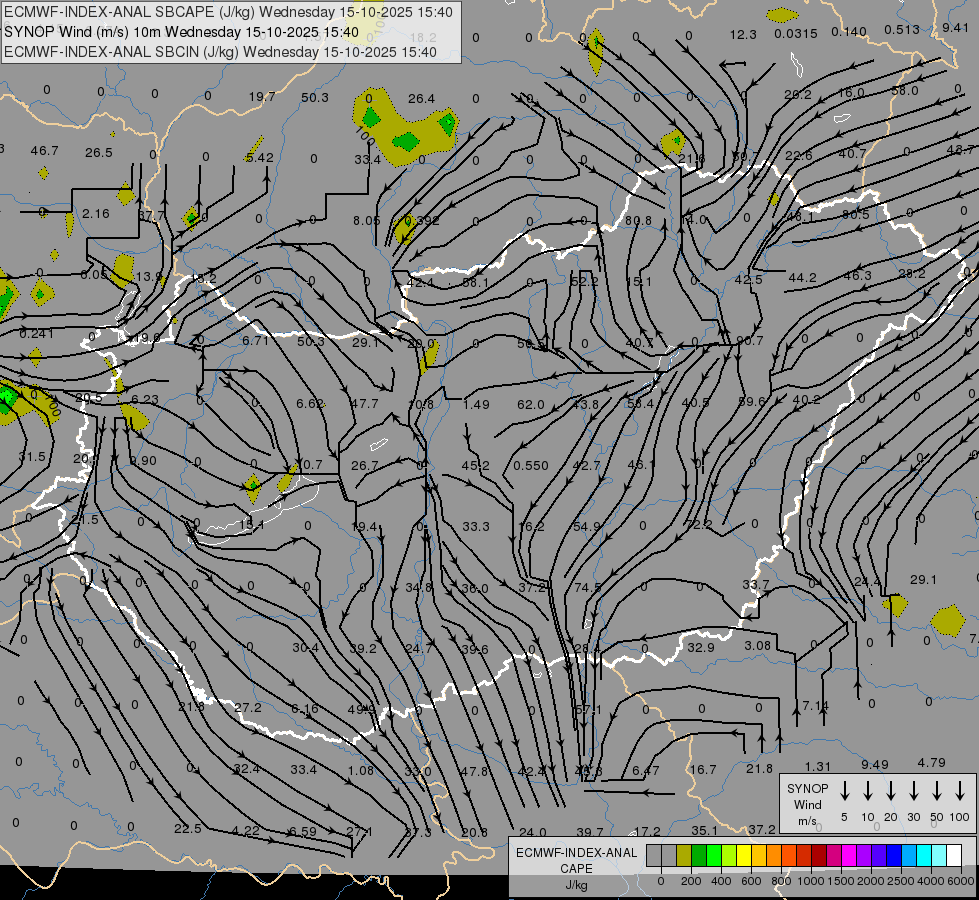This screenshot has height=900, width=979.
Task: Click the 1.49 value on the map
Action: pyautogui.click(x=476, y=405)
